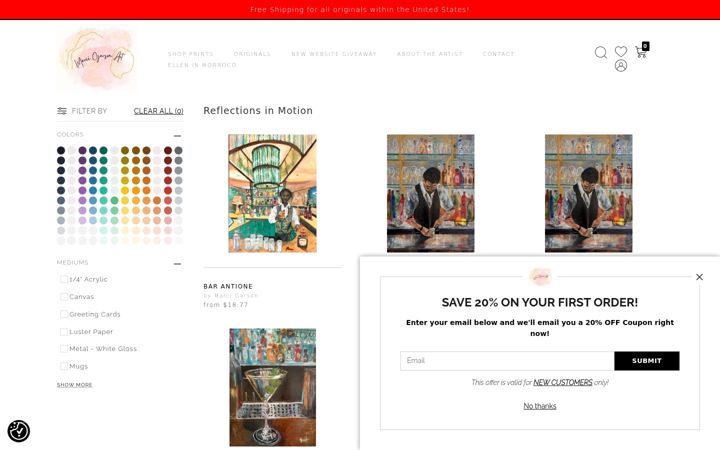
Task: Select the dark teal green swatch in top row
Action: [103, 150]
